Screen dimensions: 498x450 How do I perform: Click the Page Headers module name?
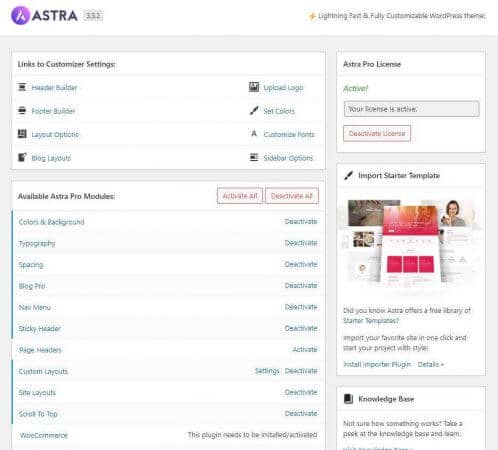(40, 350)
